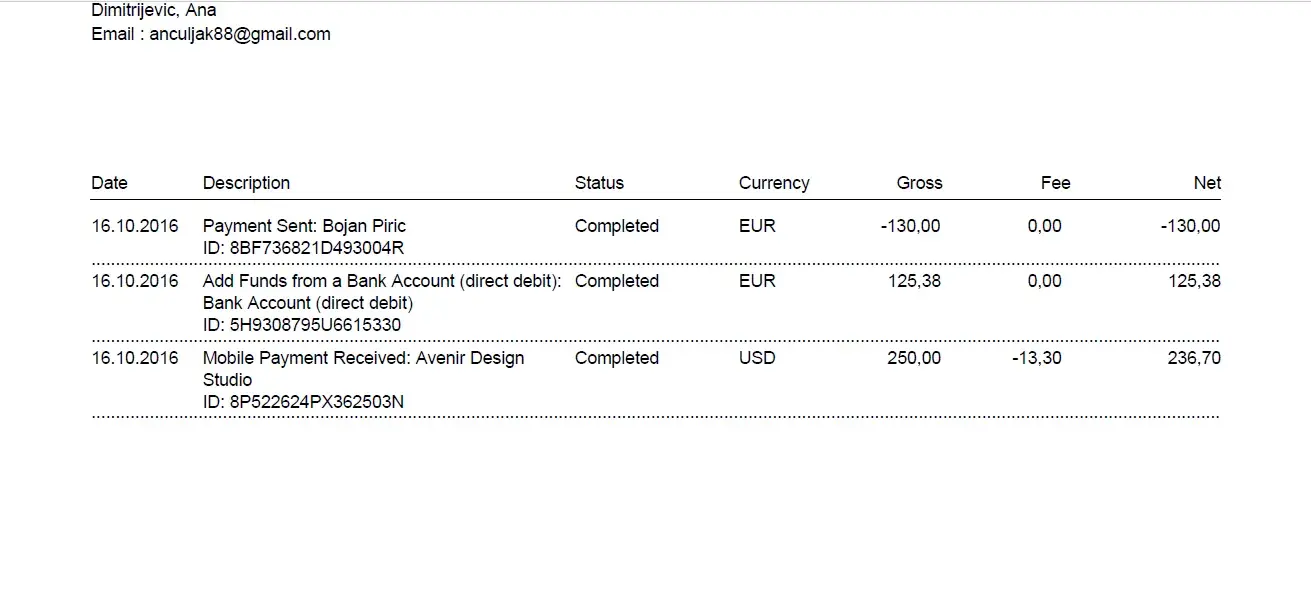Click the Date column header
The width and height of the screenshot is (1311, 604).
(109, 183)
